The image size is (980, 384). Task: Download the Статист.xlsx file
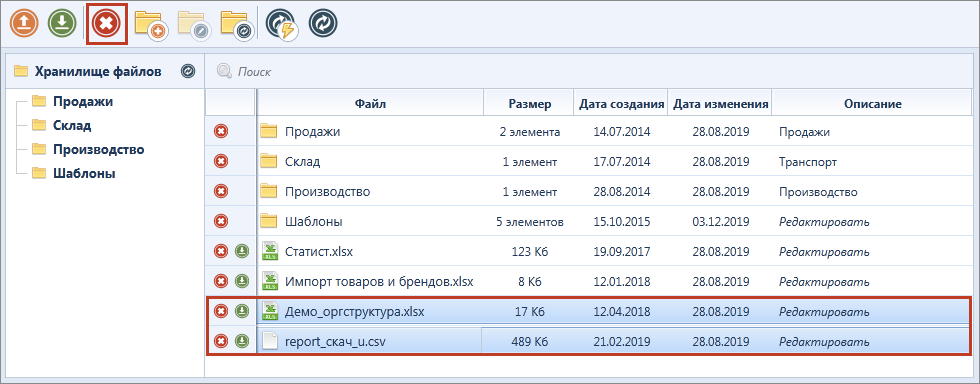point(241,251)
